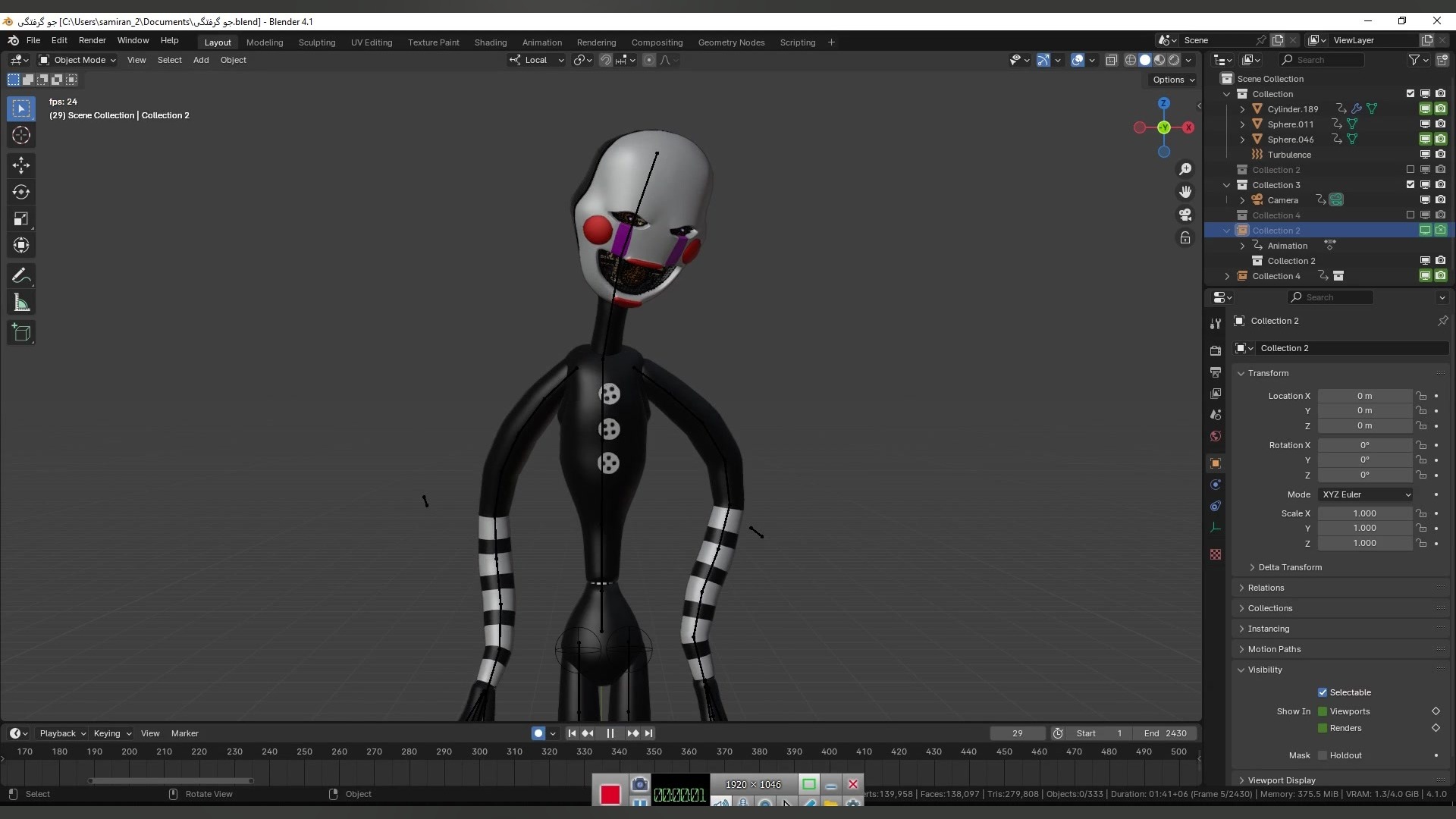Open the Scene properties tab
Viewport: 1456px width, 819px height.
(x=1216, y=415)
